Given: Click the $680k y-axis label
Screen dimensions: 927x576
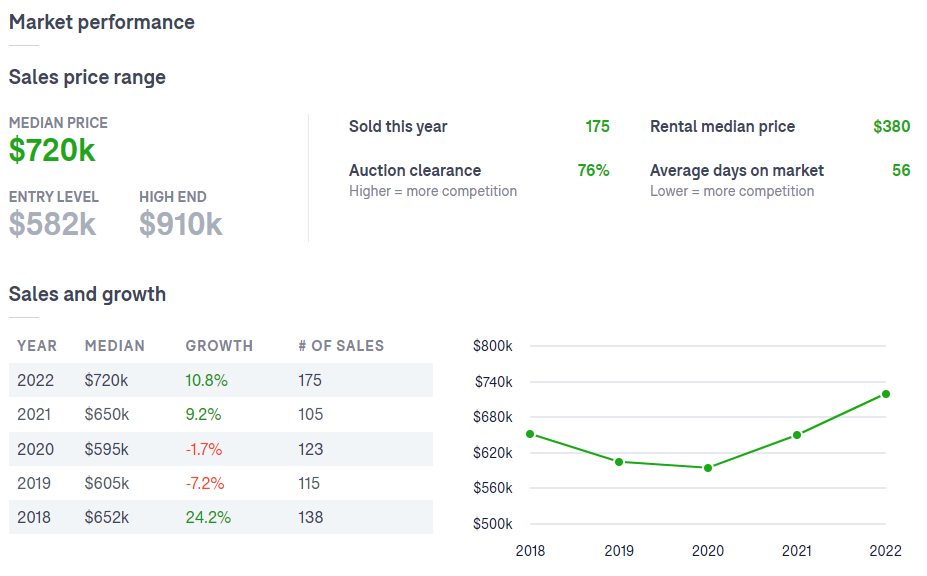Looking at the screenshot, I should pos(492,418).
